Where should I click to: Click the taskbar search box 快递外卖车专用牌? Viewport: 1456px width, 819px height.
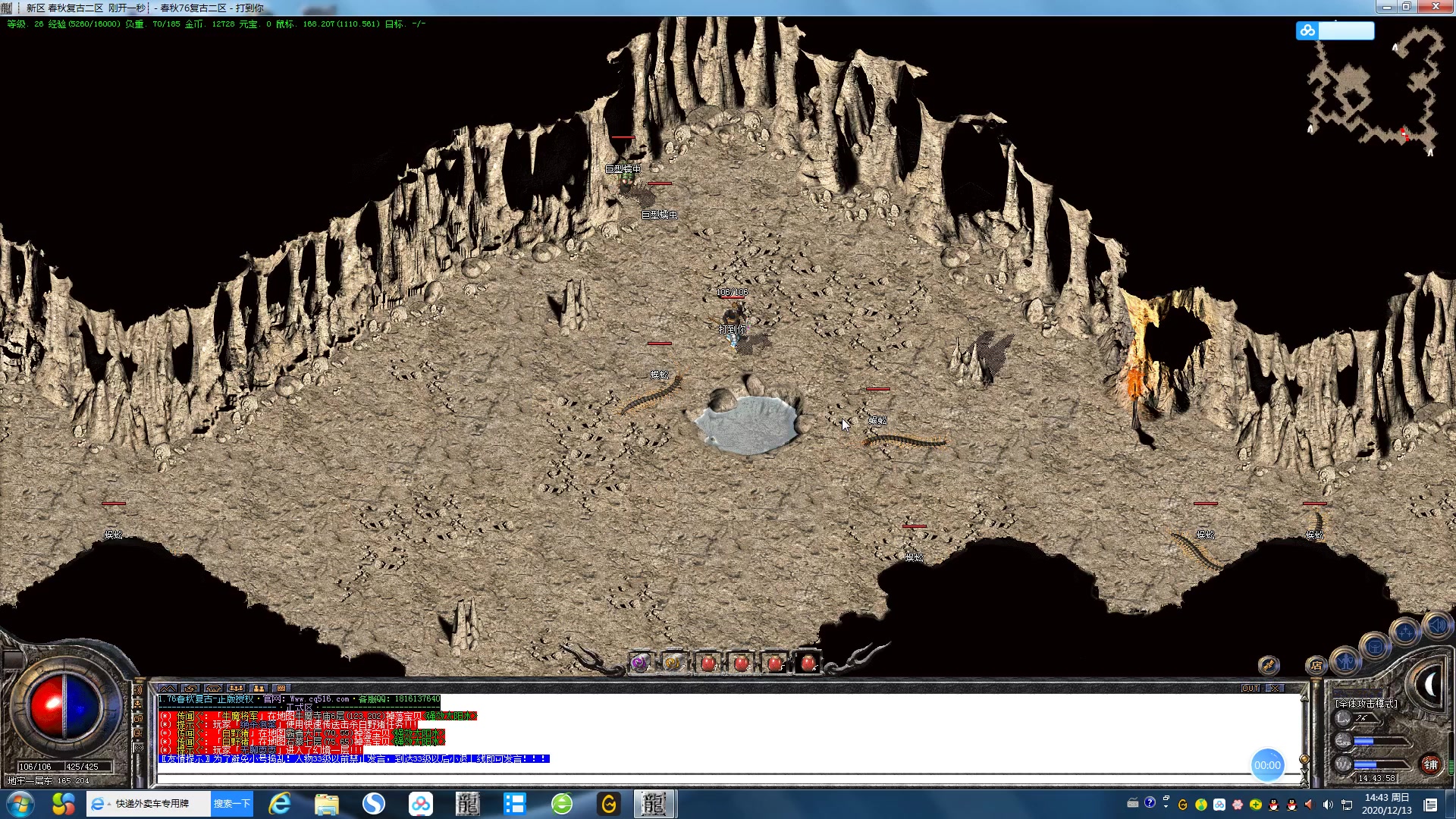point(149,804)
